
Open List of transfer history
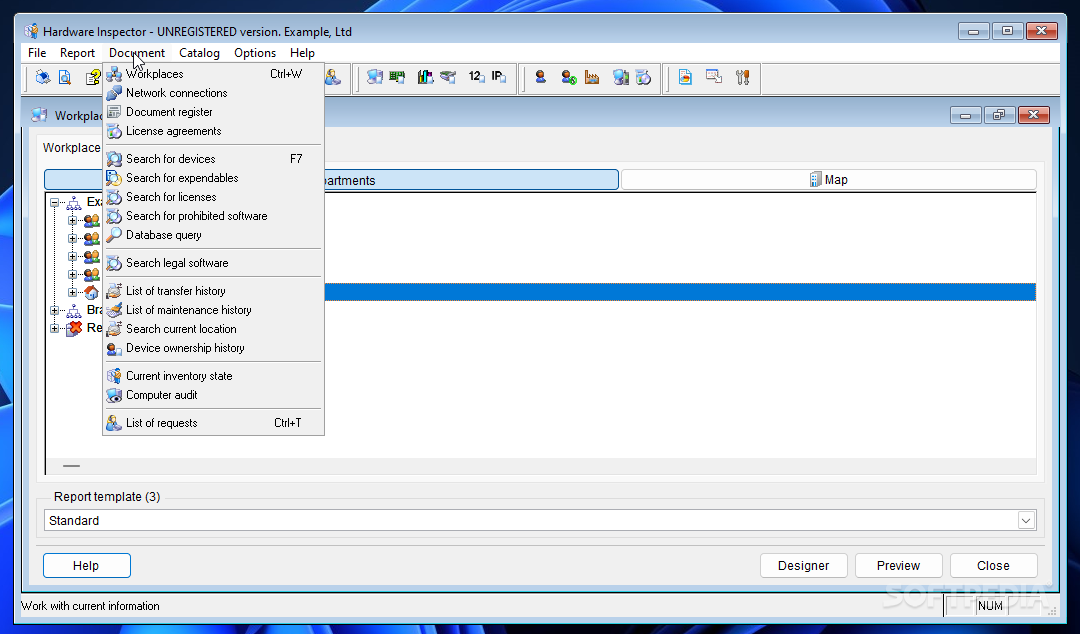pos(214,291)
